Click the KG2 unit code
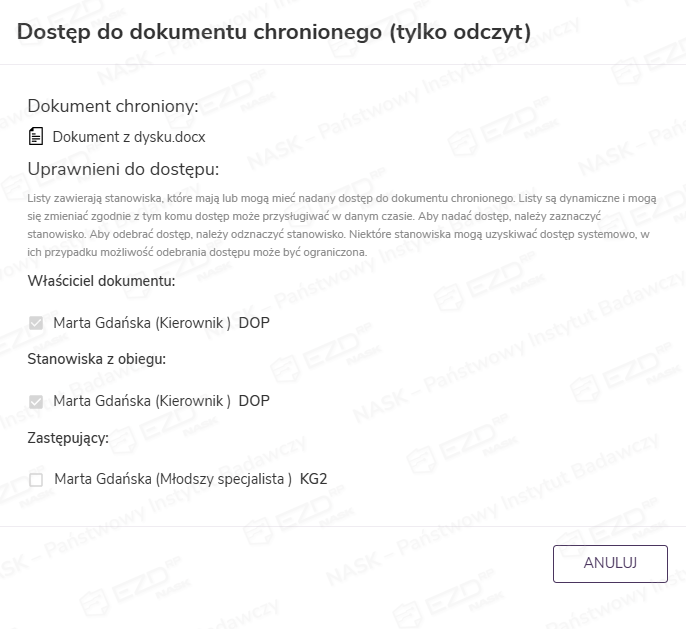686x629 pixels. (x=313, y=480)
